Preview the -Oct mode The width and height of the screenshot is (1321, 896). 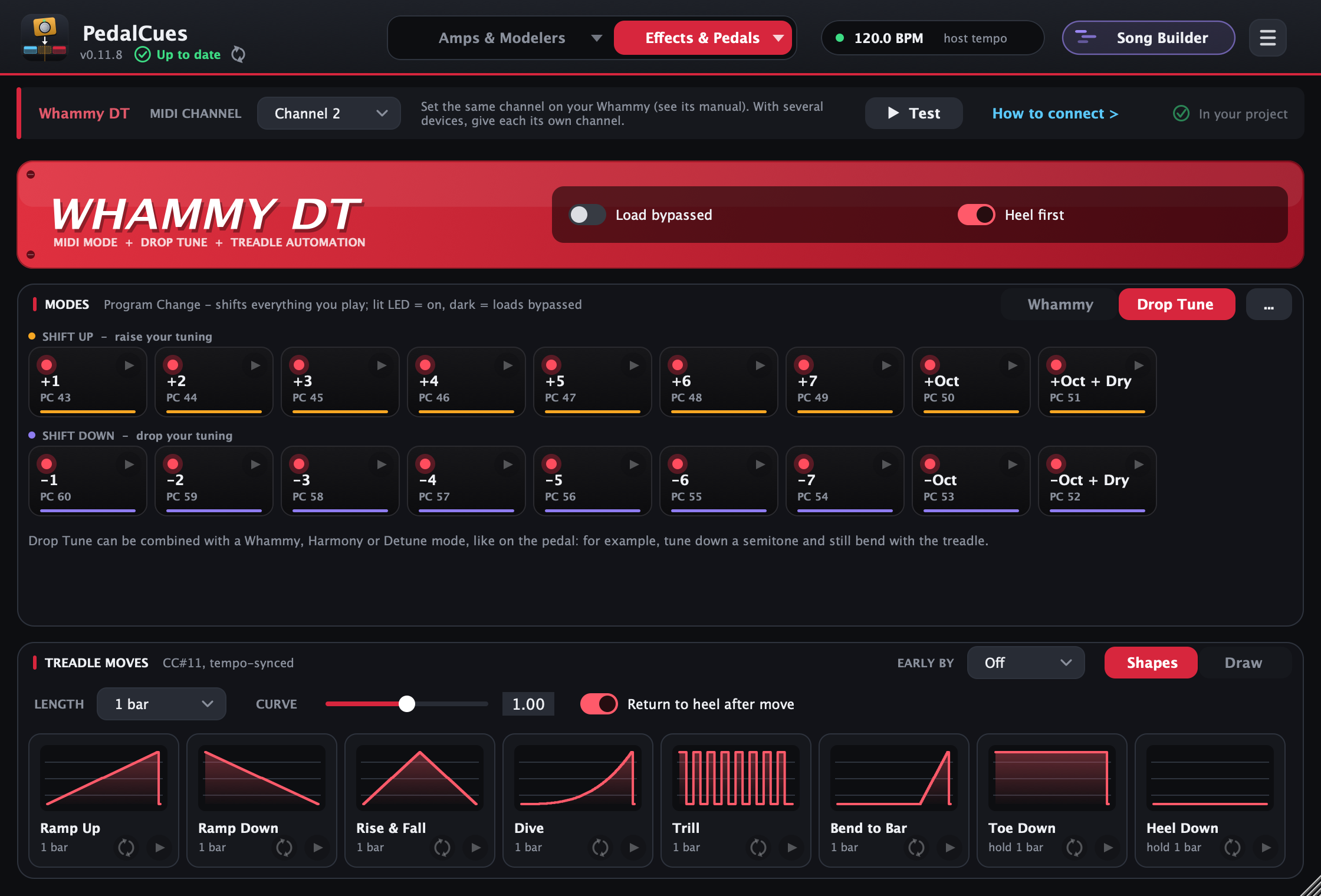tap(1012, 465)
